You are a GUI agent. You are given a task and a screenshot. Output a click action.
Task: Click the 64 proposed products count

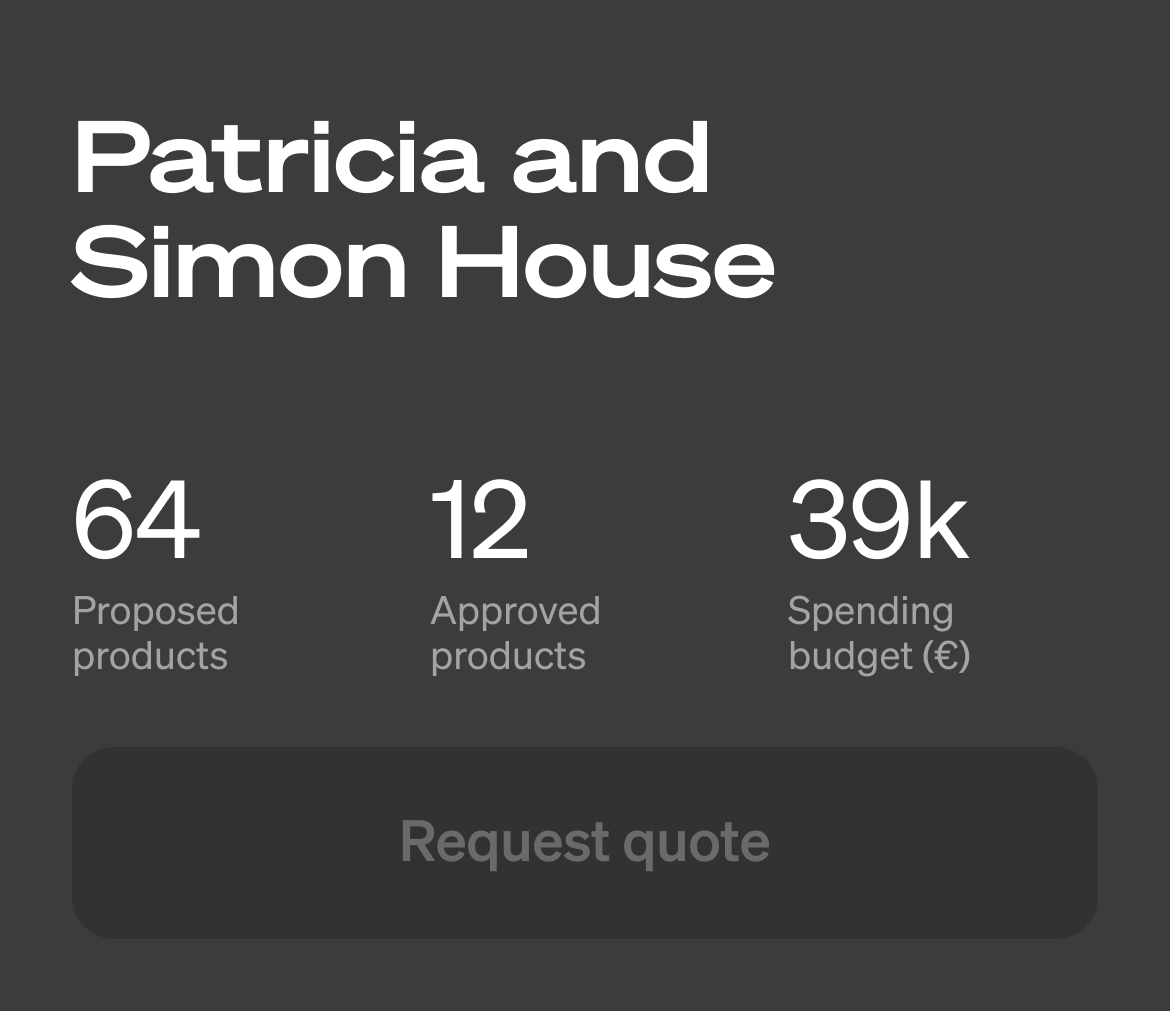click(x=136, y=521)
